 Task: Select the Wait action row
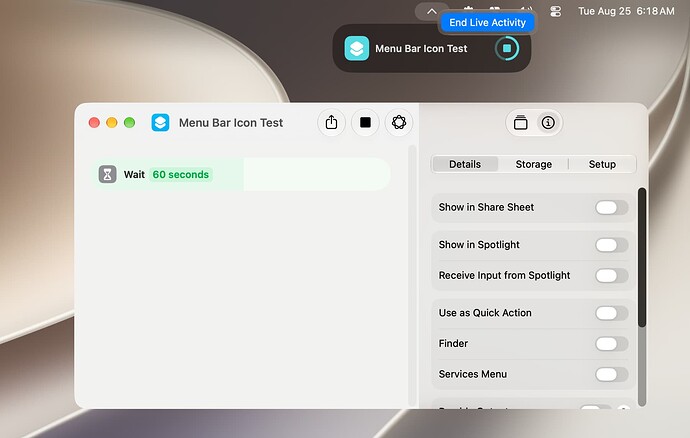pyautogui.click(x=241, y=174)
